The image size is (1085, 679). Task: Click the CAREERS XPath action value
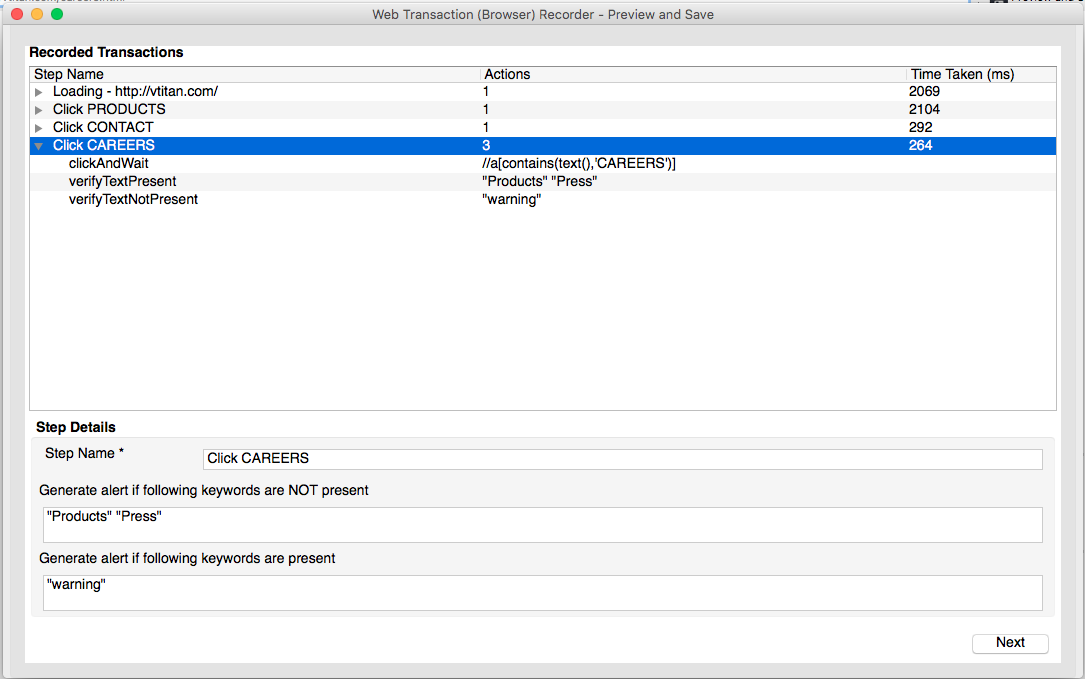pyautogui.click(x=579, y=164)
